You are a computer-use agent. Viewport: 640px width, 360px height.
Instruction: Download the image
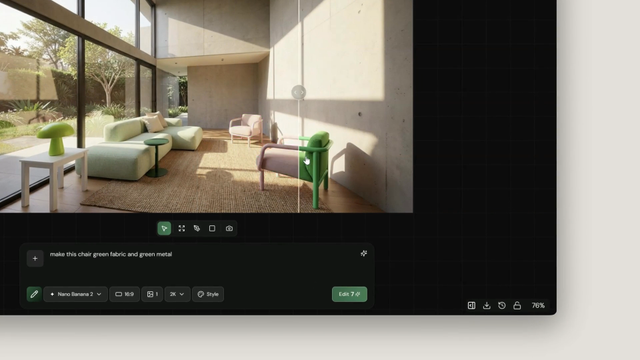tap(487, 305)
